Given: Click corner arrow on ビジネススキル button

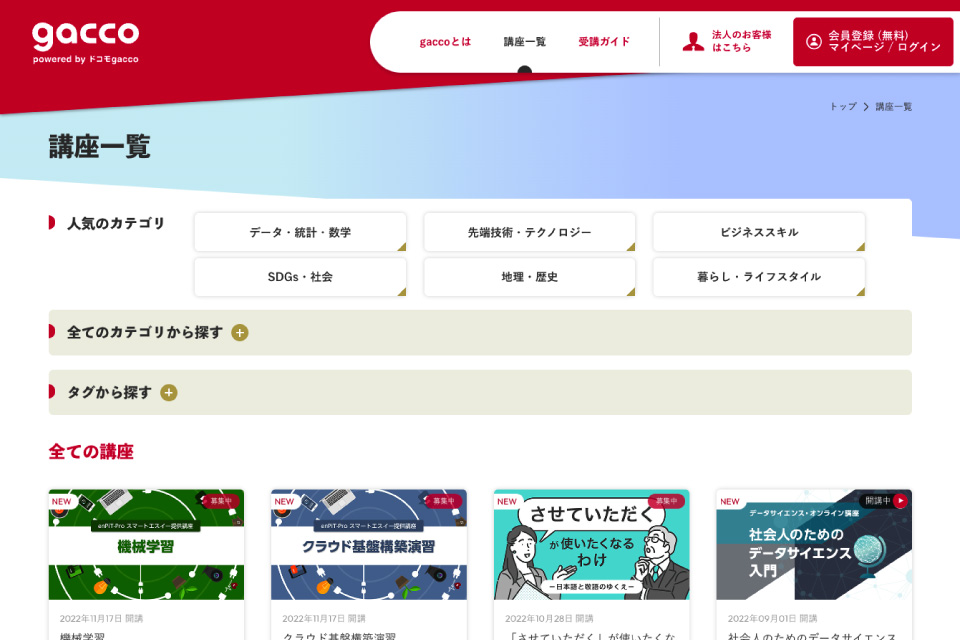Looking at the screenshot, I should click(x=861, y=248).
